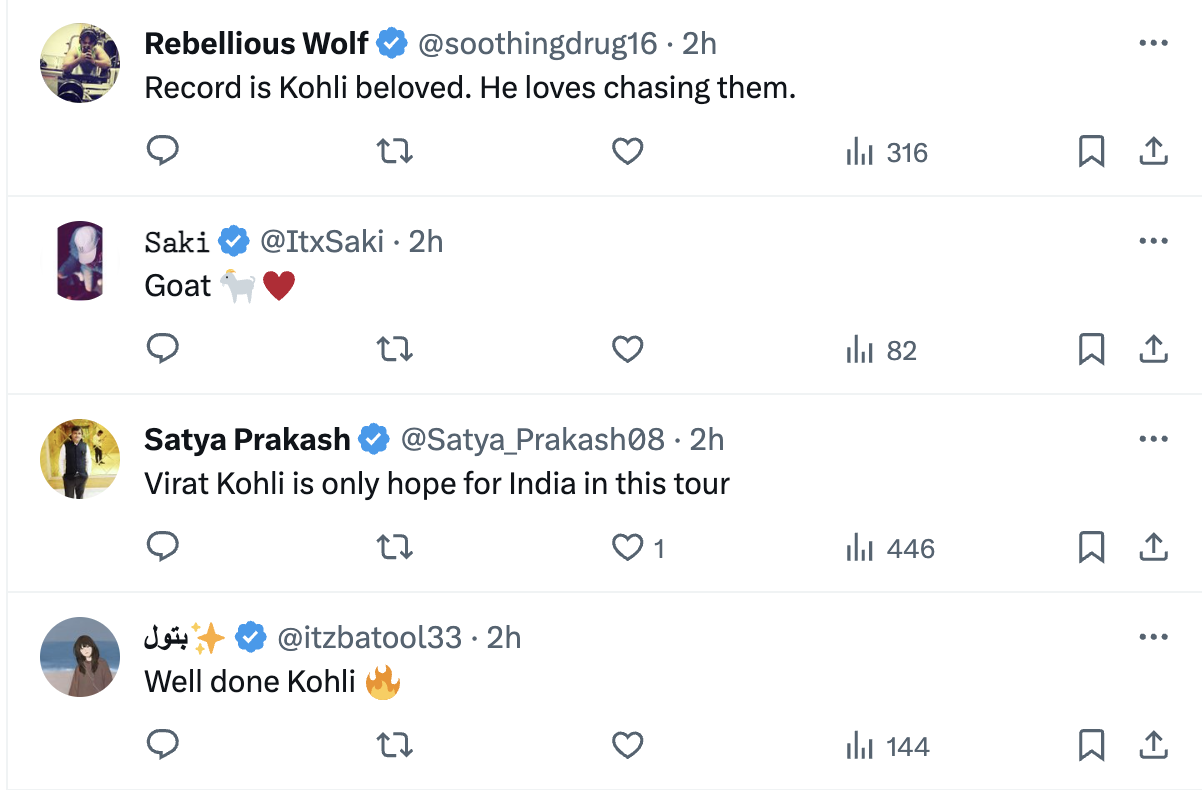The width and height of the screenshot is (1202, 790).
Task: Visit the @ItxSaki profile link
Action: (x=321, y=242)
